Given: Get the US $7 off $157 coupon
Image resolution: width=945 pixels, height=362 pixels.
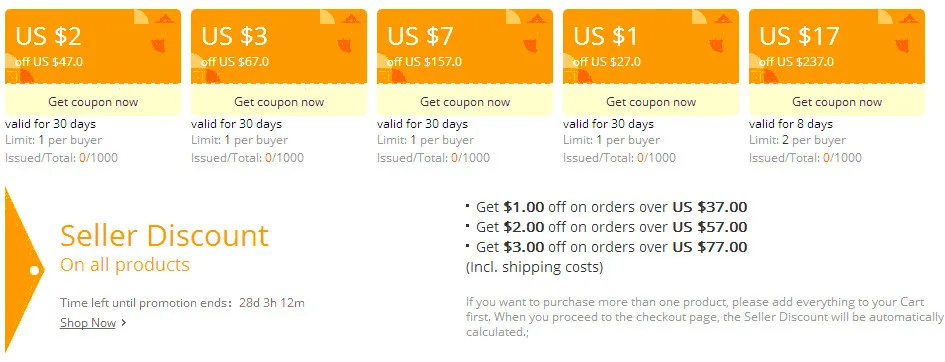Looking at the screenshot, I should coord(465,102).
